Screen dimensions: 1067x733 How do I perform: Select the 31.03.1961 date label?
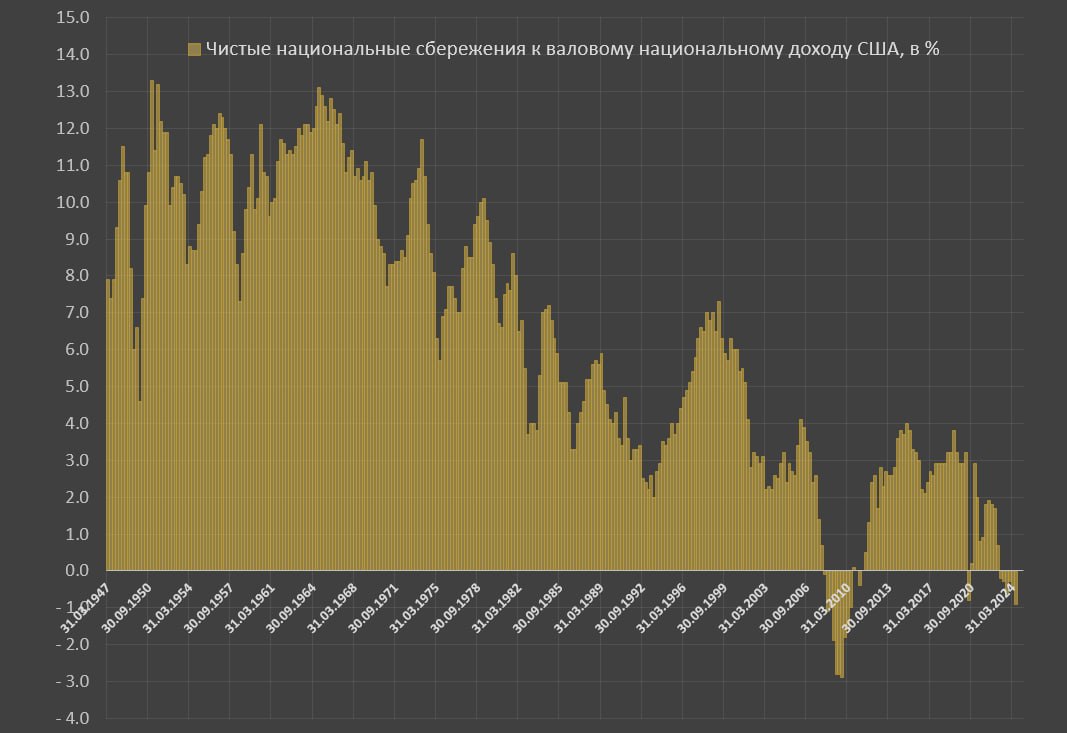pyautogui.click(x=251, y=604)
